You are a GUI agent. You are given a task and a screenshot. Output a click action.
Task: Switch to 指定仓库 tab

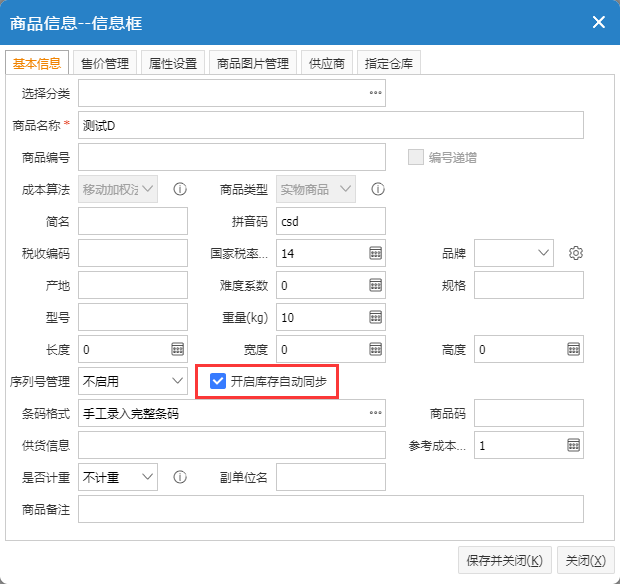389,63
